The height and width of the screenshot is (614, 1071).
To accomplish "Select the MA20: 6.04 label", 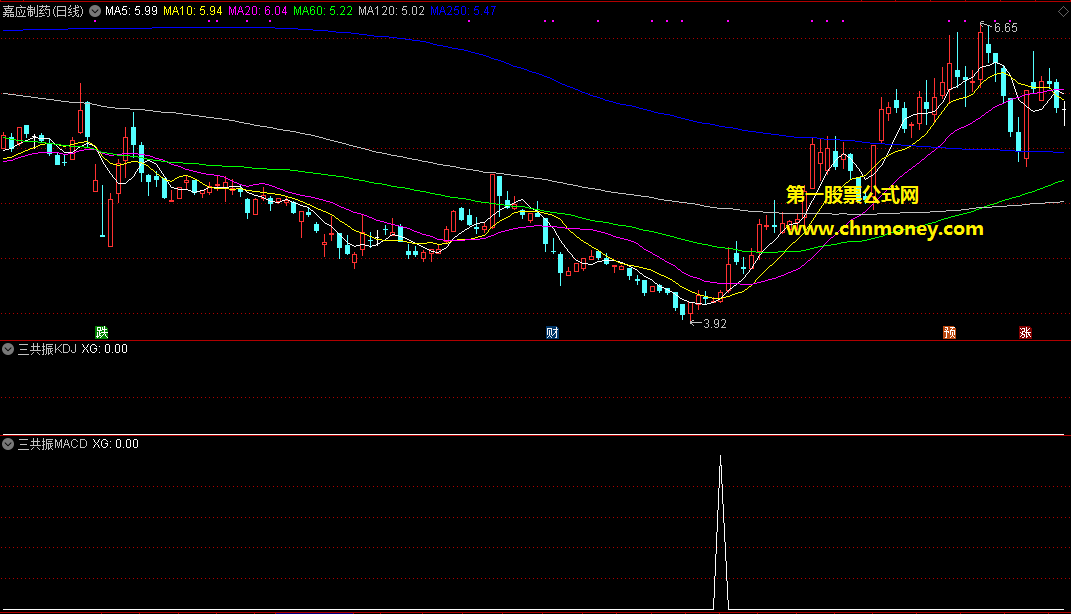I will click(258, 11).
